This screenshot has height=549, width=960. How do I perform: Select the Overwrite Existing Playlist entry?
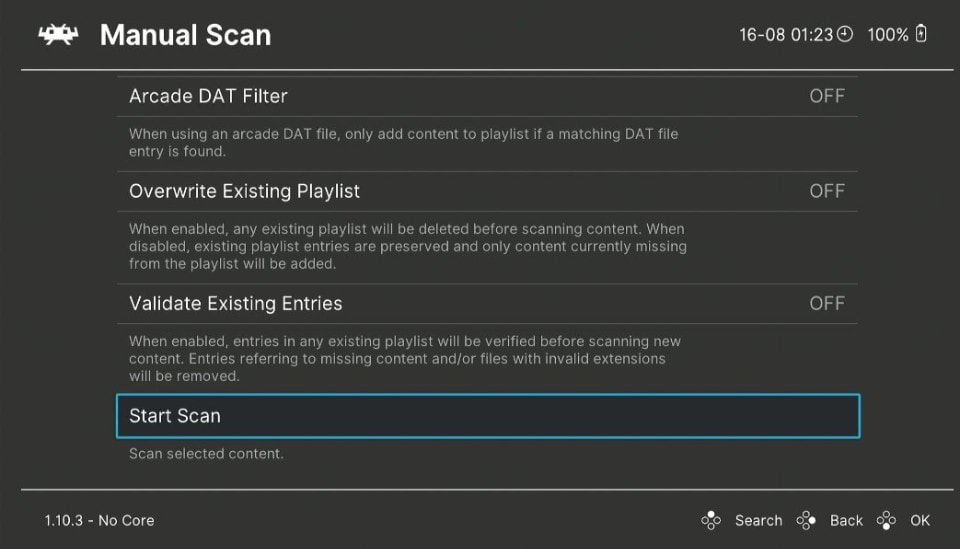(x=487, y=192)
